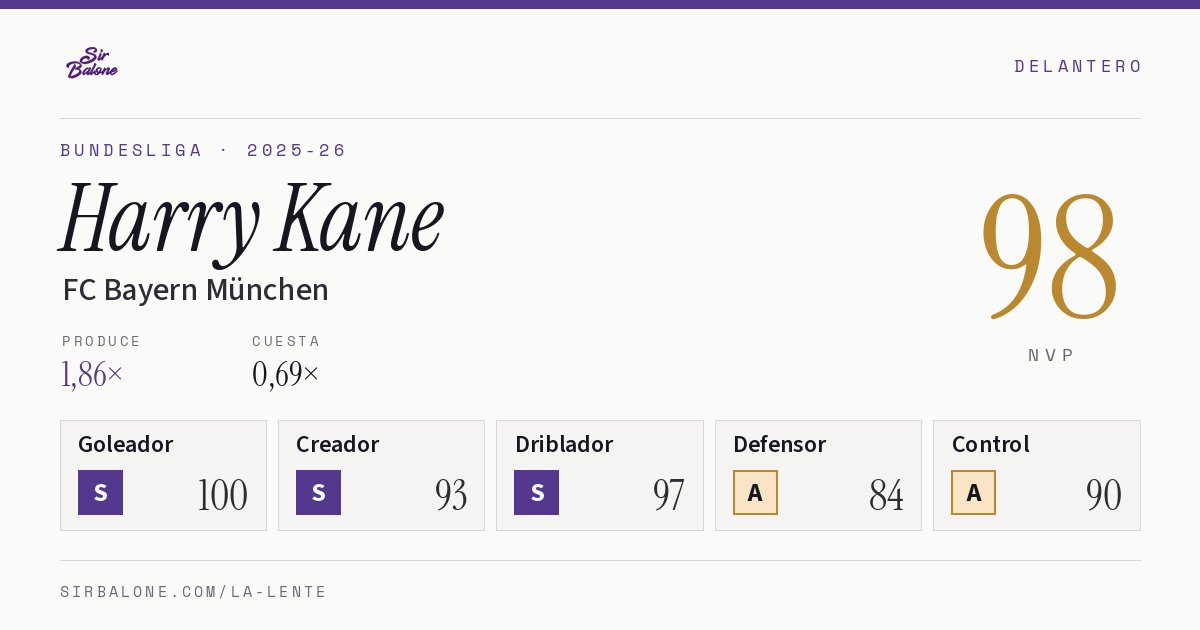
Task: Click the Control card title
Action: tap(991, 444)
